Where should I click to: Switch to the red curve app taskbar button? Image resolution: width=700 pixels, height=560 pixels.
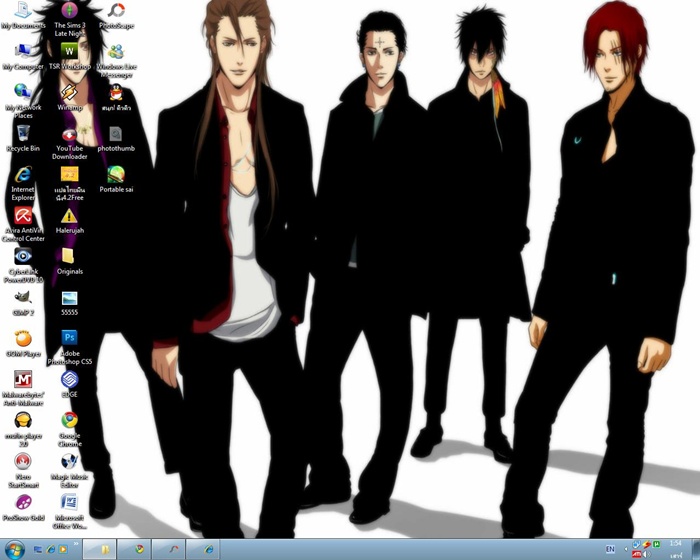point(169,550)
